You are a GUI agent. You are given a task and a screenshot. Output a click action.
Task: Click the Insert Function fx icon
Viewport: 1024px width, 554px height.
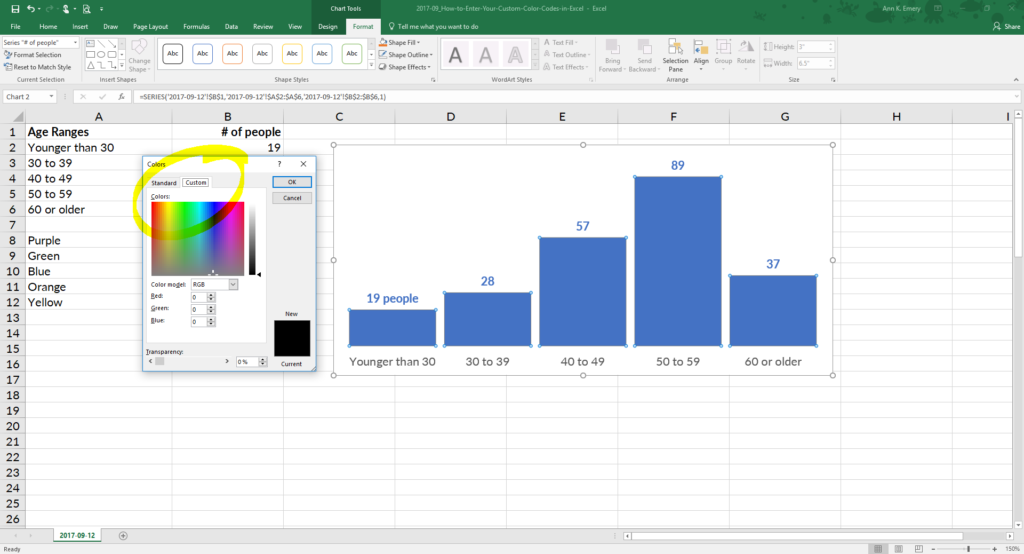[x=121, y=97]
